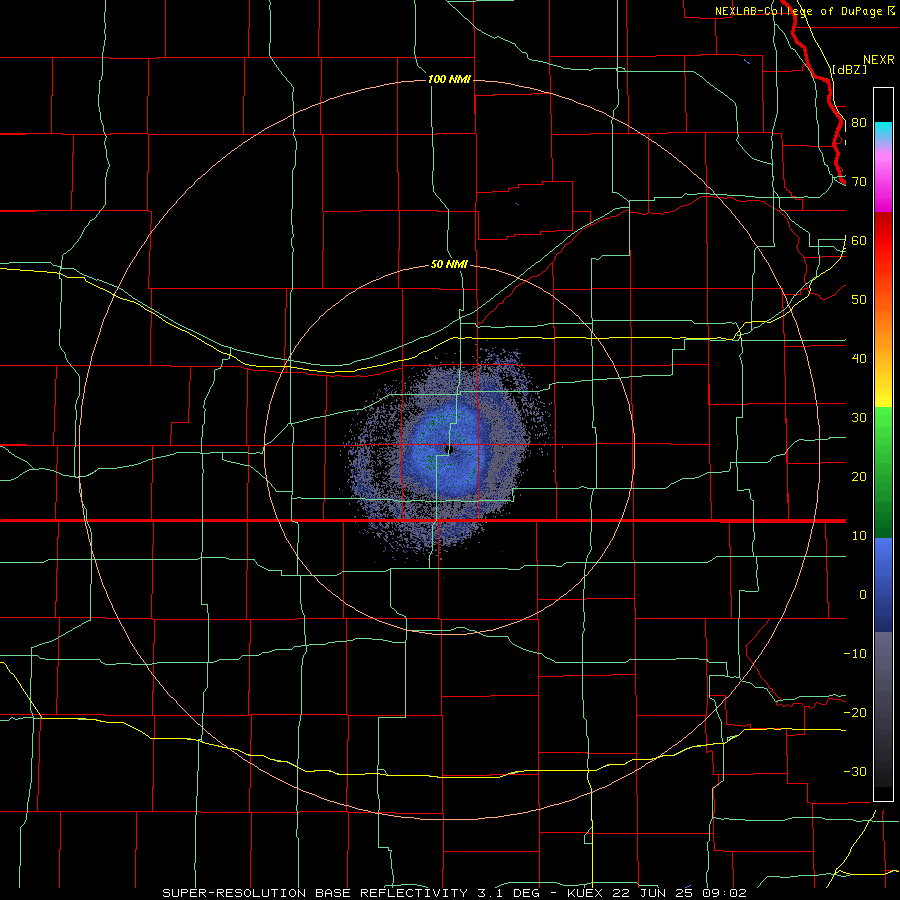Screen dimensions: 900x900
Task: Click the 30 value on the dBZ scale
Action: [859, 418]
